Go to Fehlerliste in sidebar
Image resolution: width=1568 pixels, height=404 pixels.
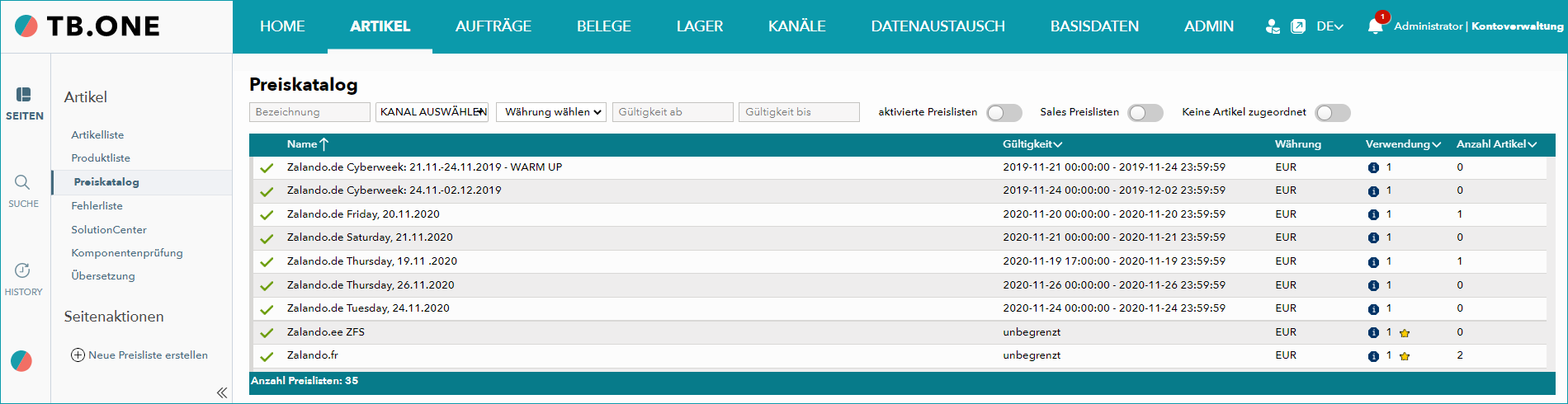click(x=97, y=206)
